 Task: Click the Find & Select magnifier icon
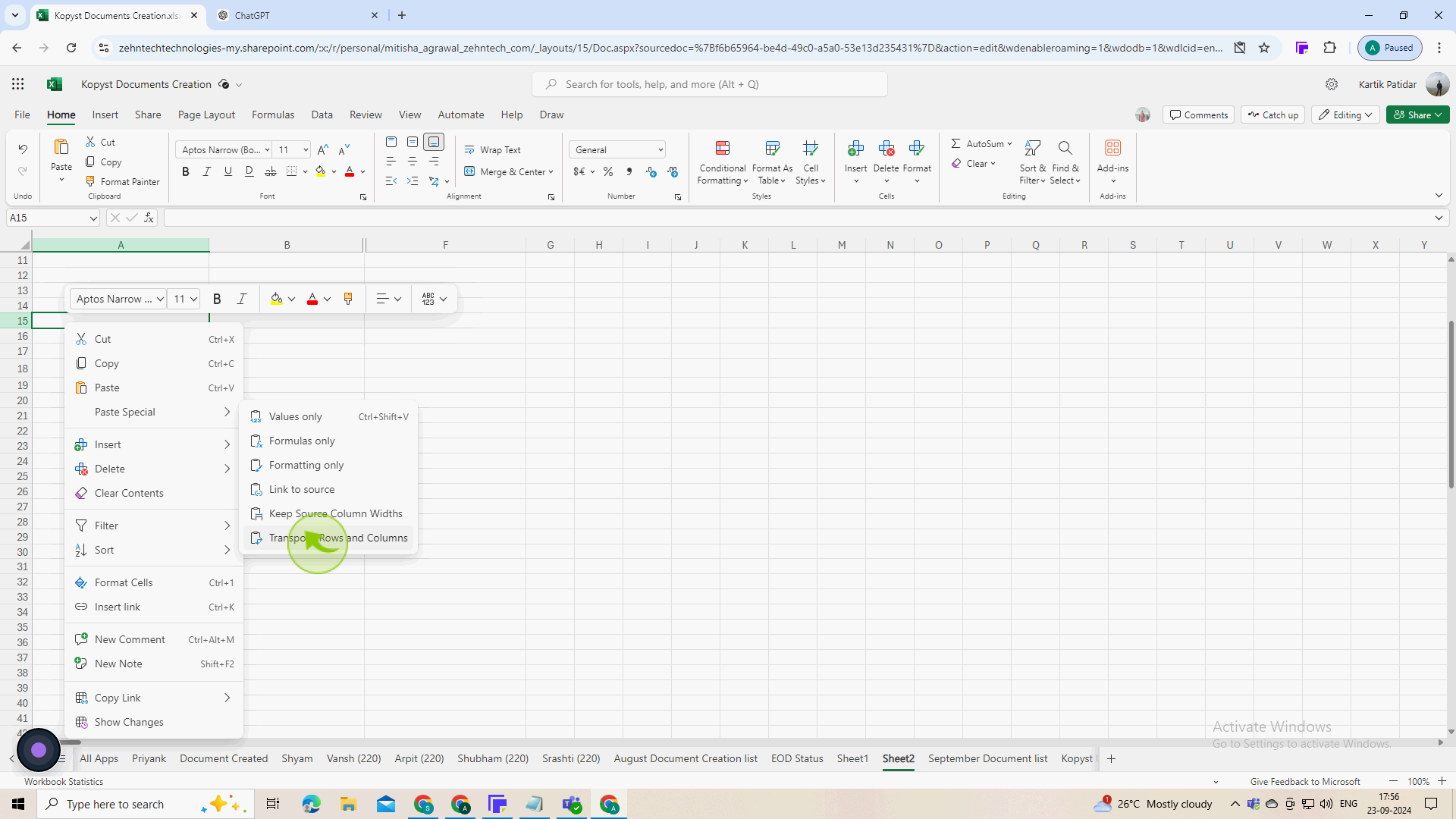click(x=1065, y=148)
